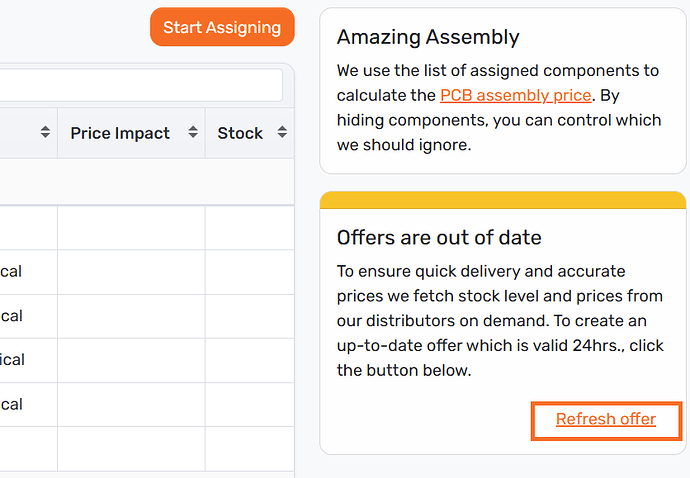Select the Stock column header
This screenshot has width=690, height=478.
point(240,133)
